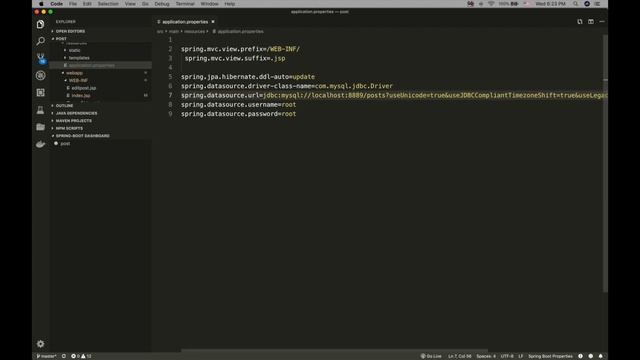Open the Selection menu
Viewport: 640px width, 360px height.
(108, 4)
